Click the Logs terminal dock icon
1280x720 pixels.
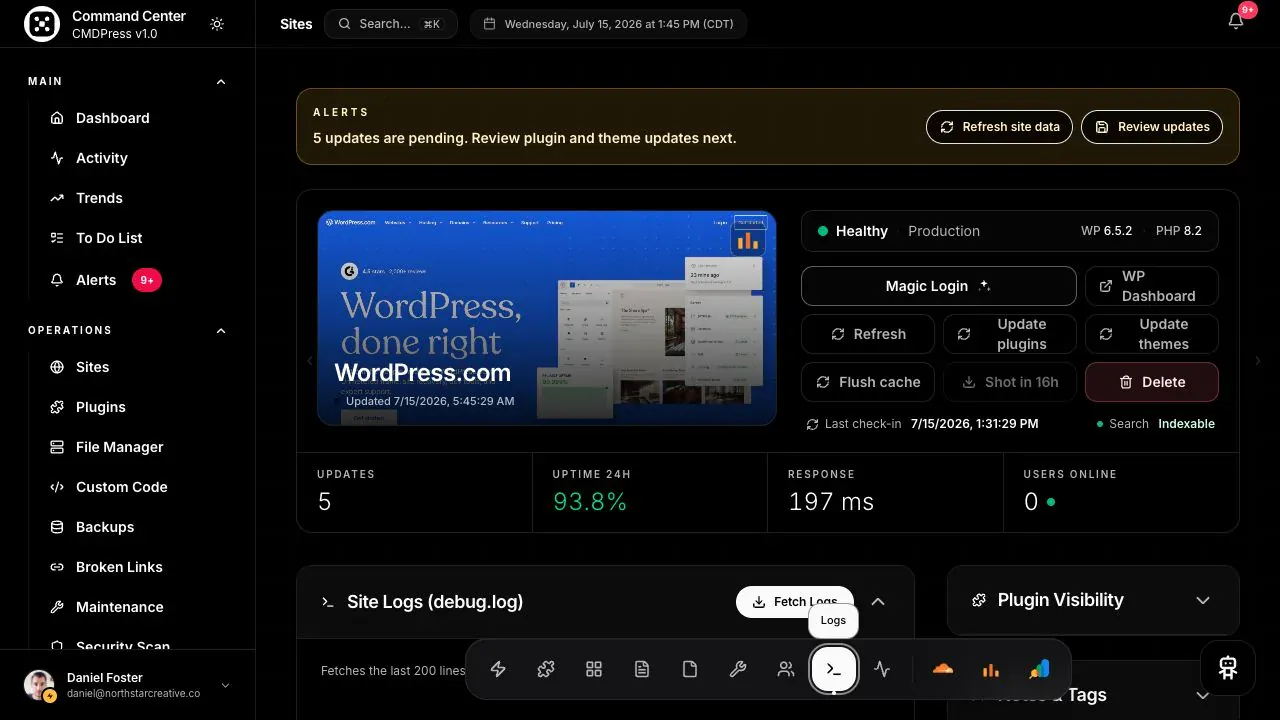click(834, 670)
